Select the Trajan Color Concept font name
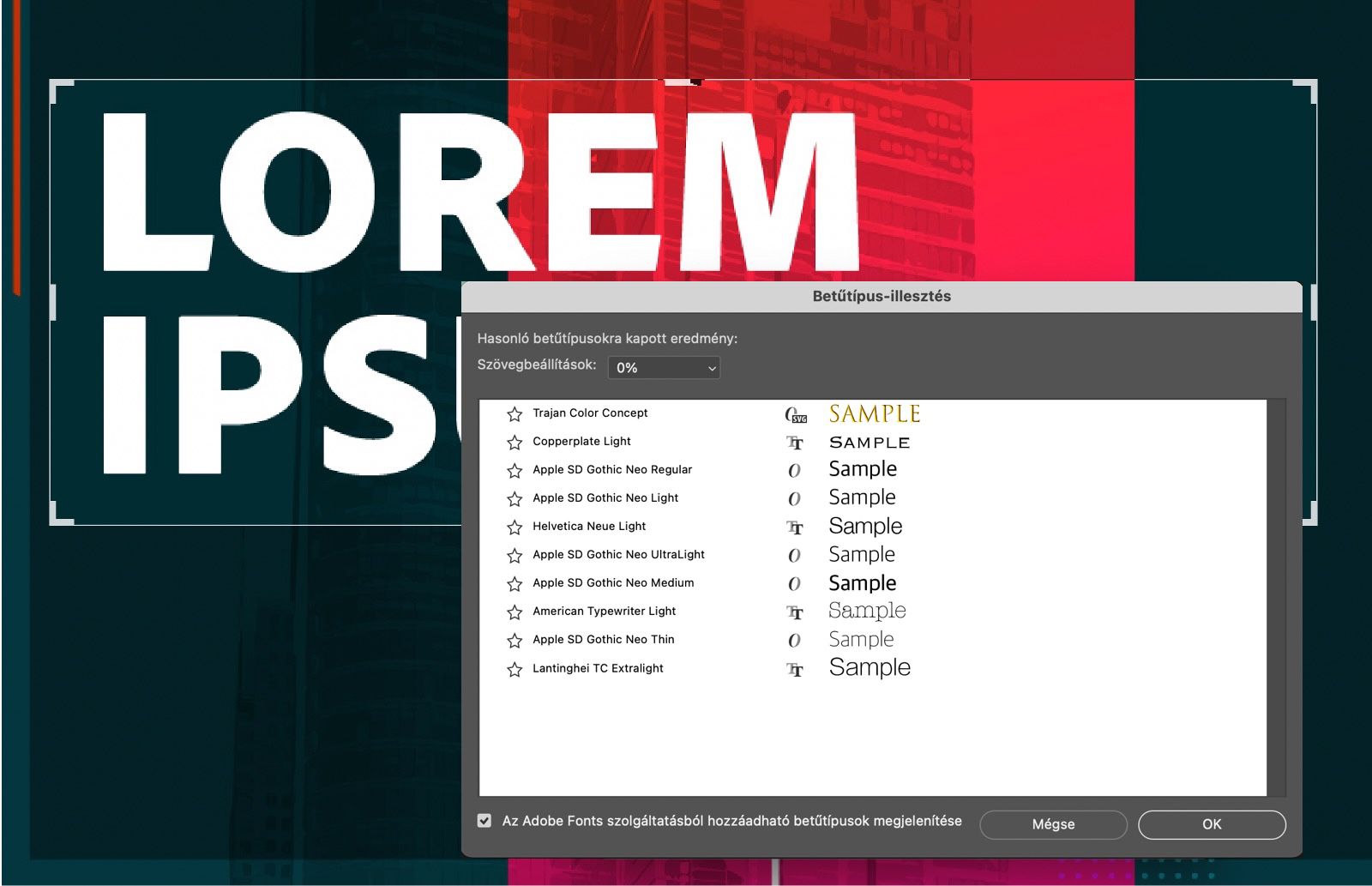Viewport: 1372px width, 886px height. pyautogui.click(x=590, y=413)
